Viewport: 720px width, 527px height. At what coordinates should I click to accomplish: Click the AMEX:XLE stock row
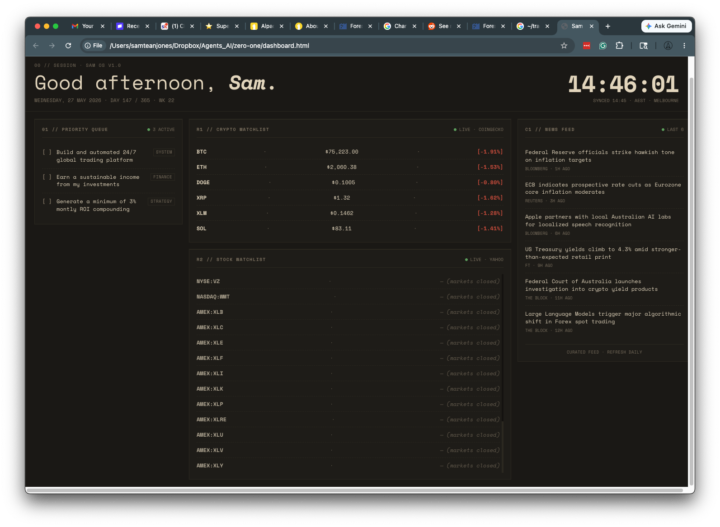(348, 343)
